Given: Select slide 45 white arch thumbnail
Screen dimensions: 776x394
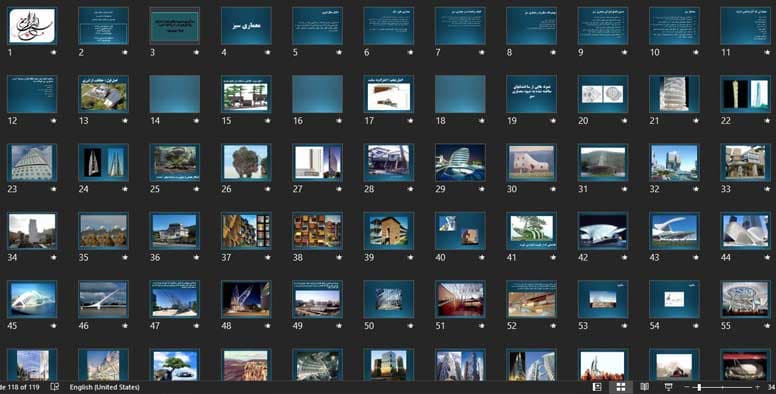Looking at the screenshot, I should [32, 299].
